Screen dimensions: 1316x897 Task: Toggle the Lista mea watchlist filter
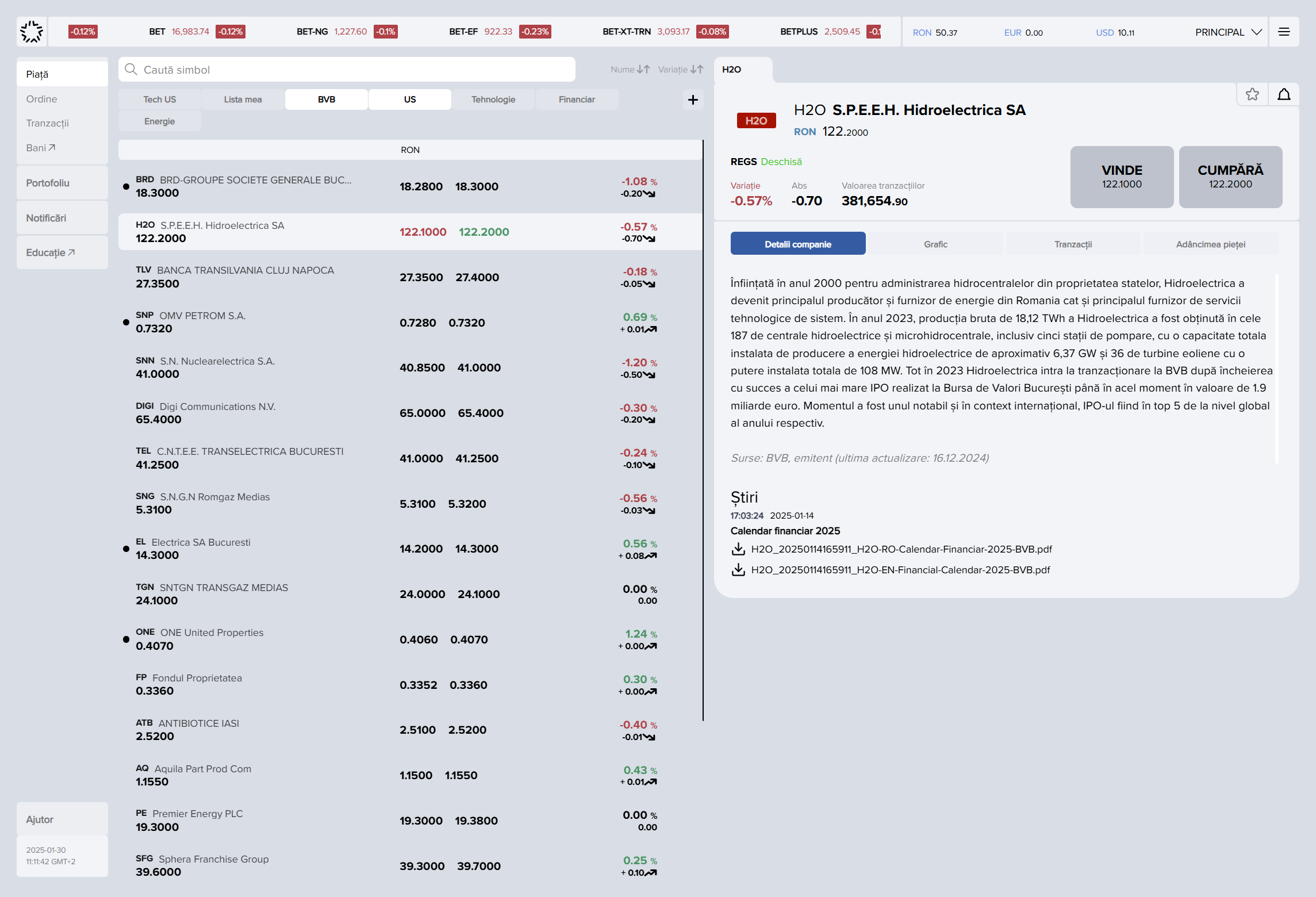tap(243, 99)
